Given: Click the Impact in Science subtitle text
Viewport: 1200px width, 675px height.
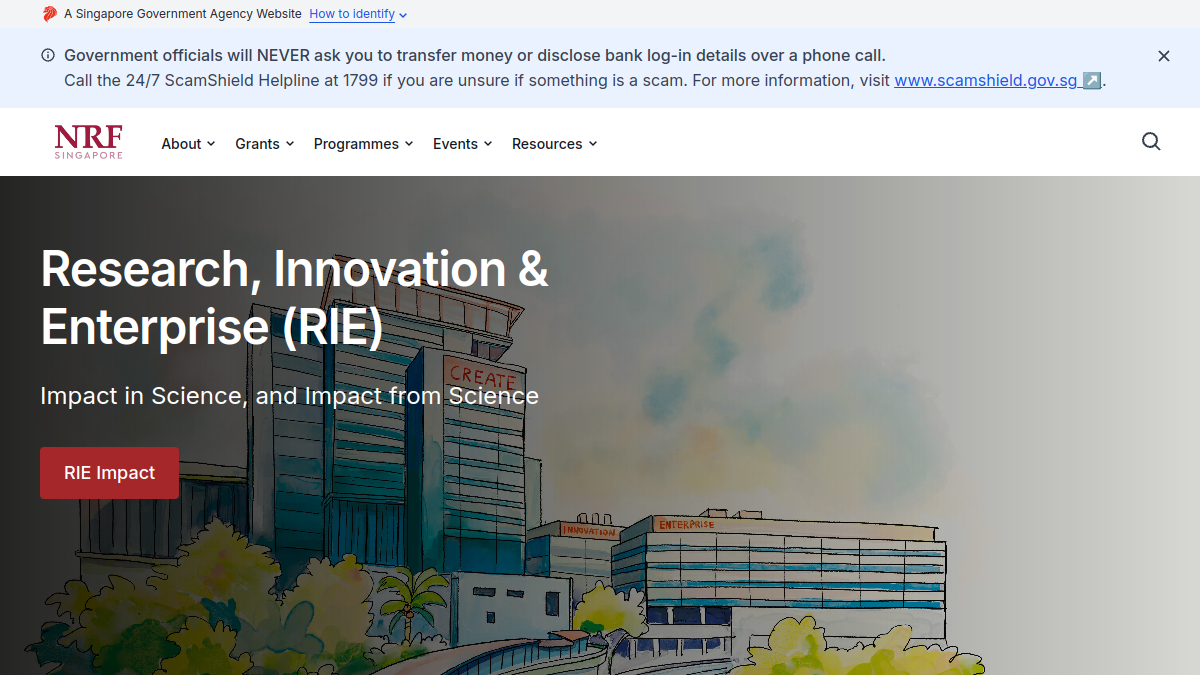Looking at the screenshot, I should 289,396.
